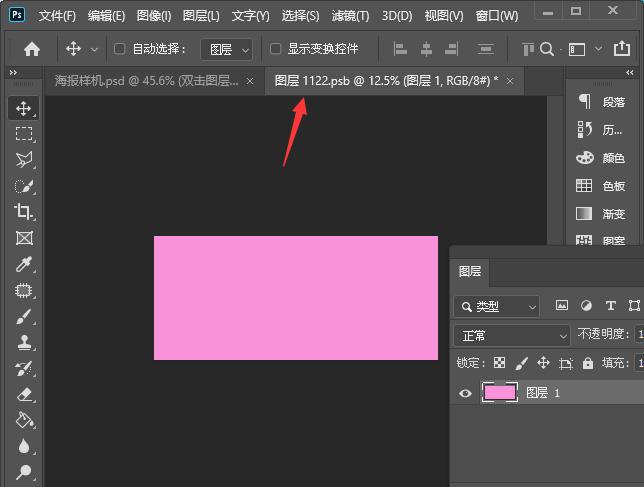Open the 类型 layer filter dropdown

pos(496,306)
